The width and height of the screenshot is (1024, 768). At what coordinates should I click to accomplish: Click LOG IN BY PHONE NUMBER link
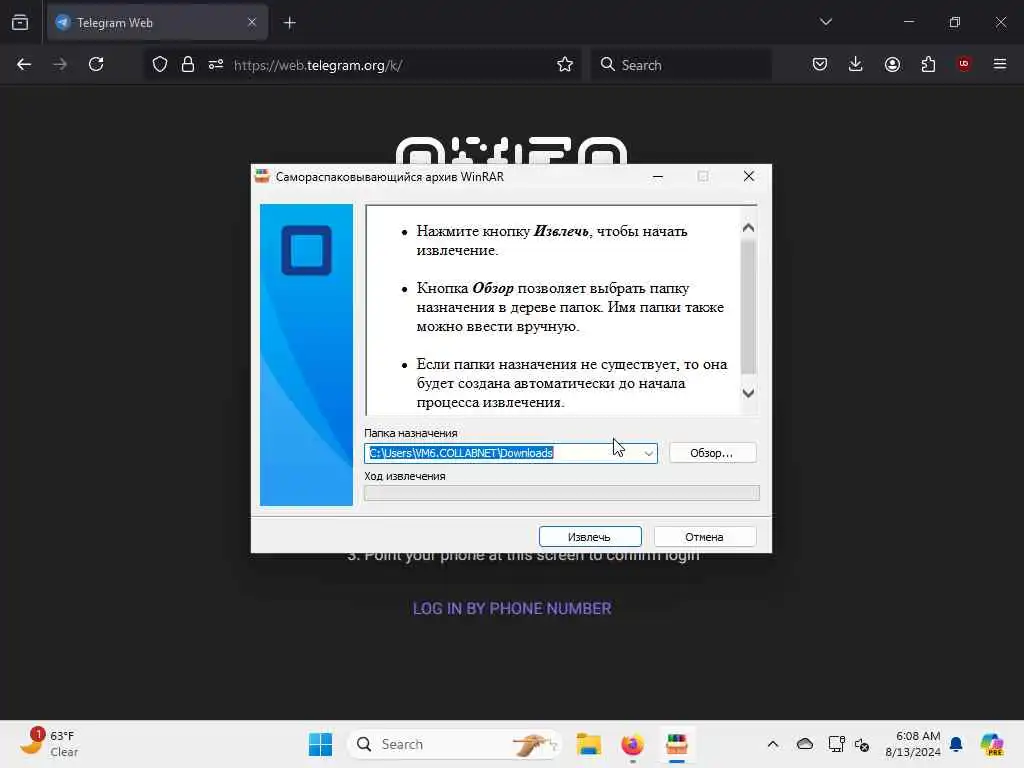click(x=512, y=609)
